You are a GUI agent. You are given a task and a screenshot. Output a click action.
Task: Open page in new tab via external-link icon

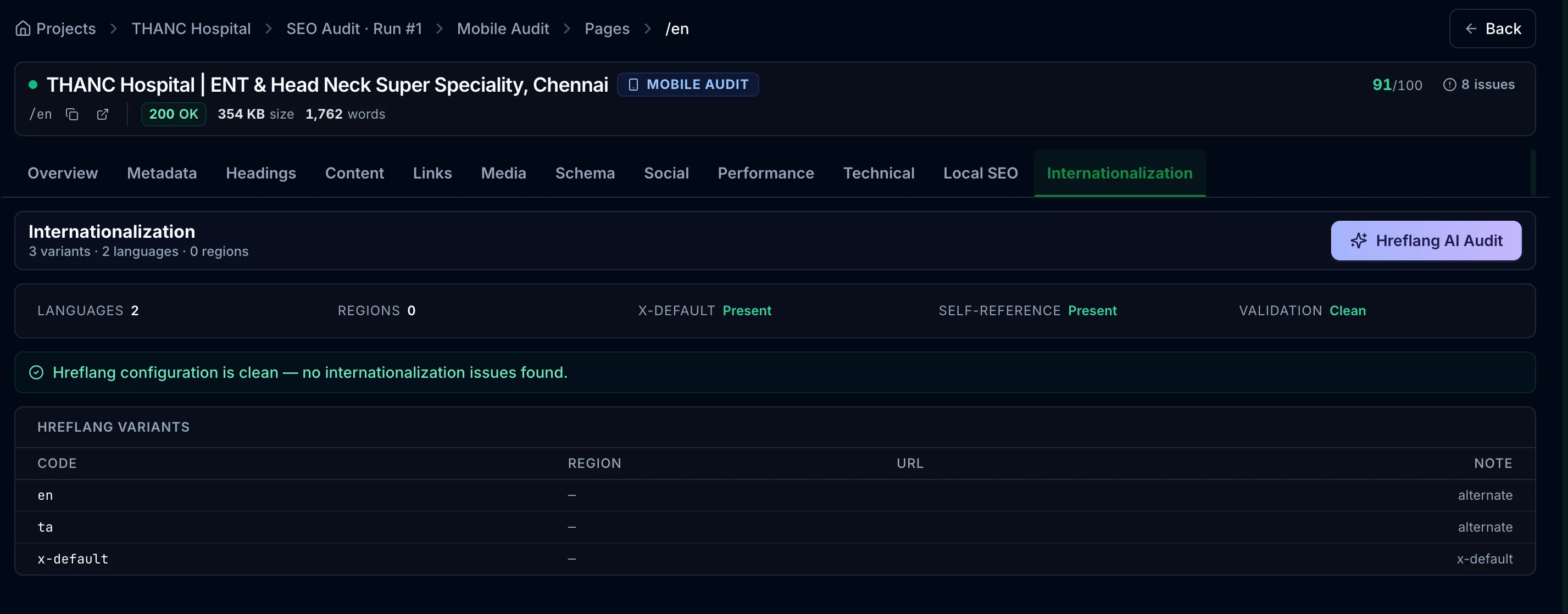[103, 114]
